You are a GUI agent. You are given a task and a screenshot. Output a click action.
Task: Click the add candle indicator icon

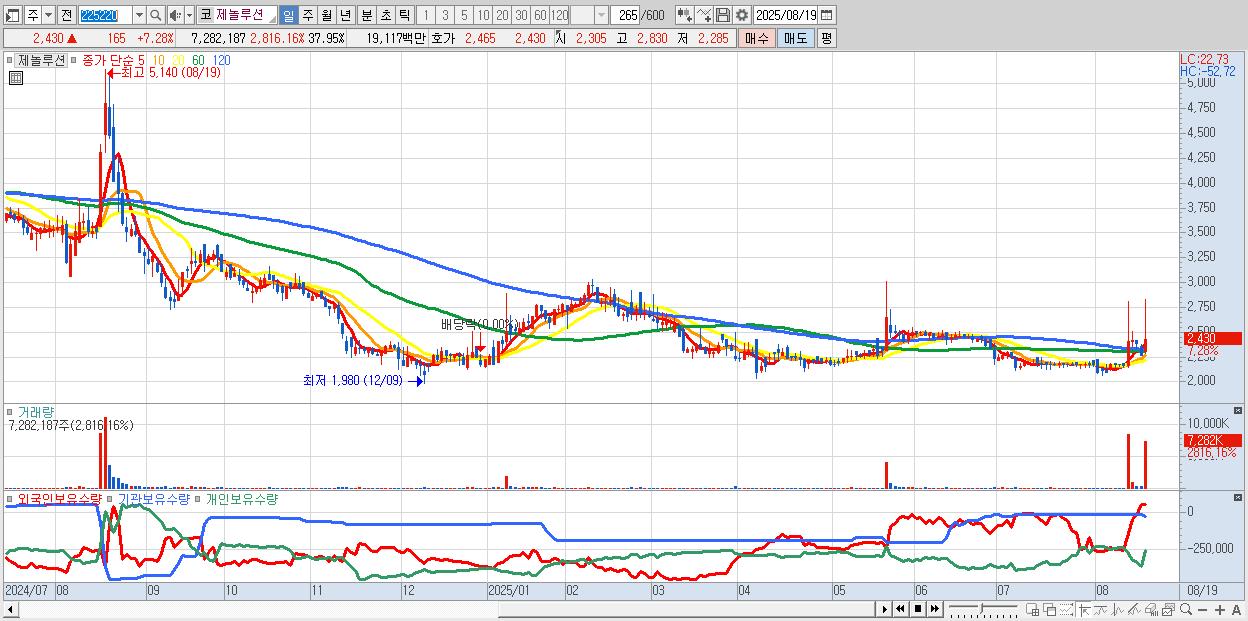tap(684, 15)
